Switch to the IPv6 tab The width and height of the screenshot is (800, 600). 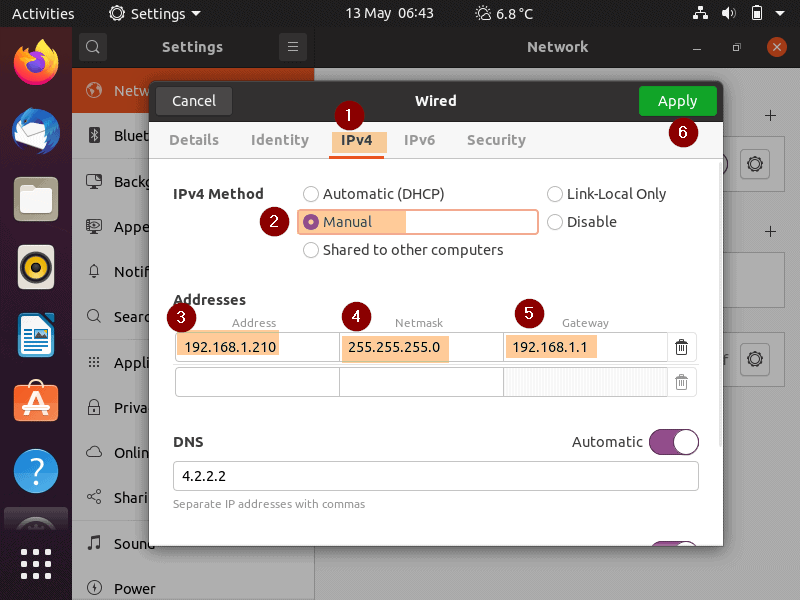tap(419, 140)
